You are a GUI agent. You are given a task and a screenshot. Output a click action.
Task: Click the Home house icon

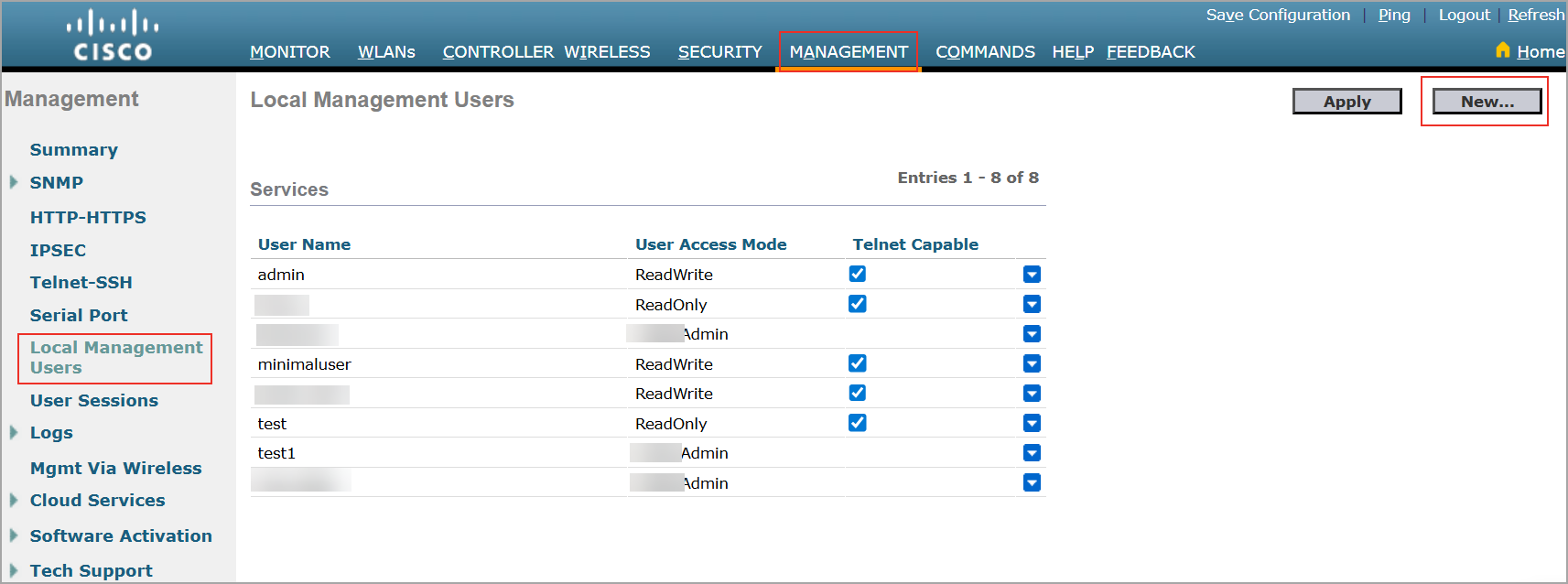coord(1502,50)
